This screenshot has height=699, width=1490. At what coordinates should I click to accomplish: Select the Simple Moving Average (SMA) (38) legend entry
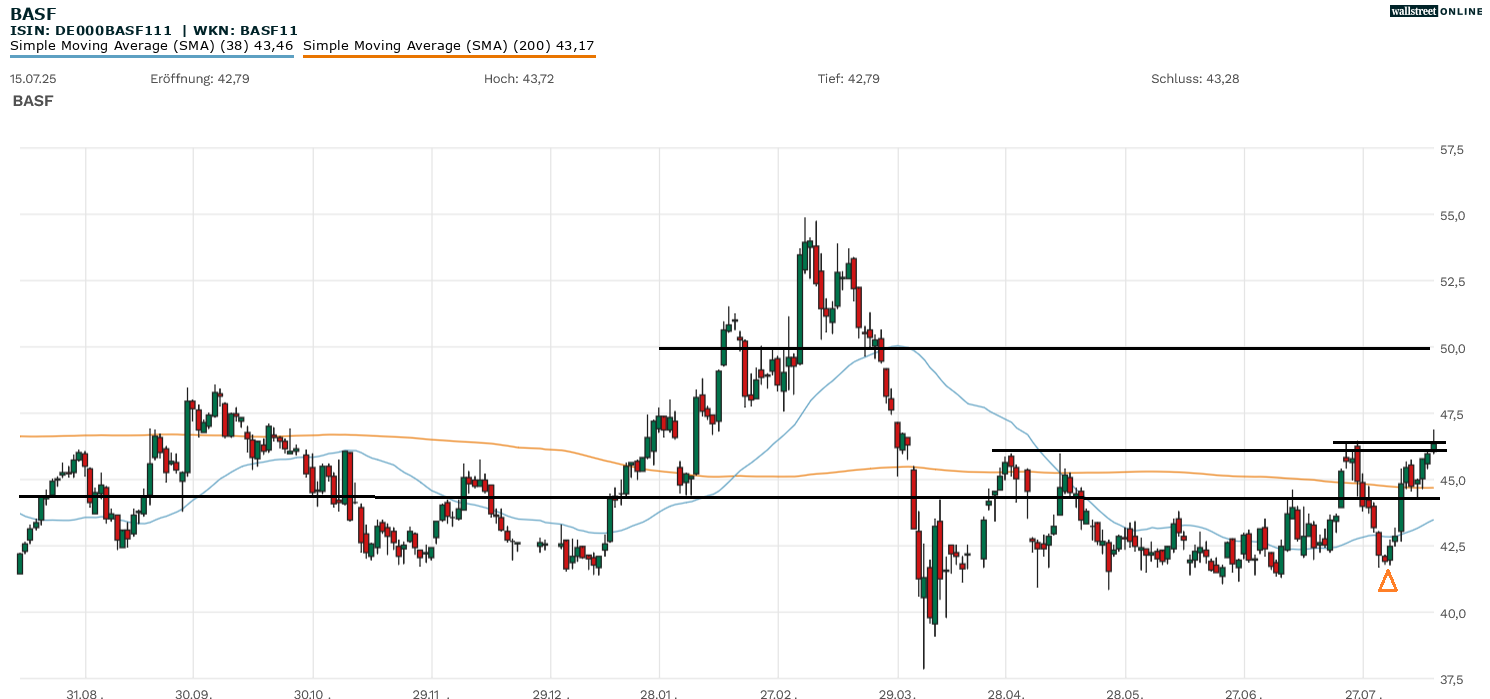tap(152, 45)
